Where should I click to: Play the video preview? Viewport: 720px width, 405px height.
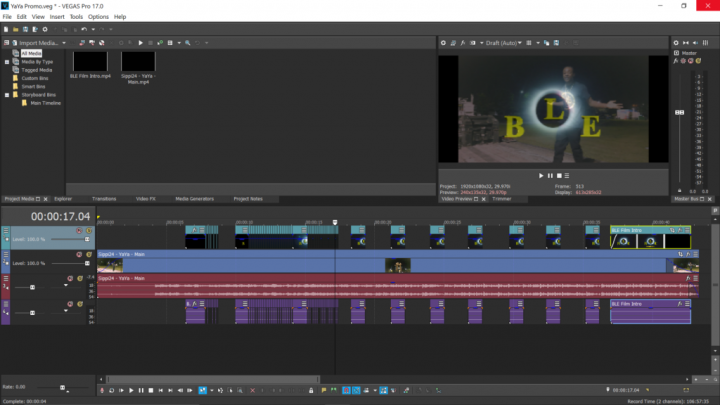[x=541, y=175]
